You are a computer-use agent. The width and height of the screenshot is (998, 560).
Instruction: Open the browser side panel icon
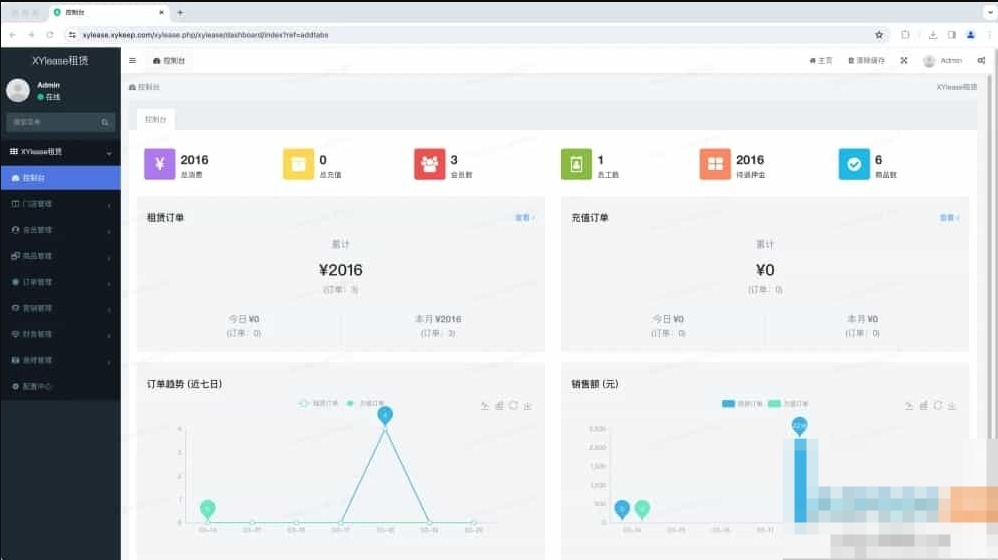tap(952, 35)
